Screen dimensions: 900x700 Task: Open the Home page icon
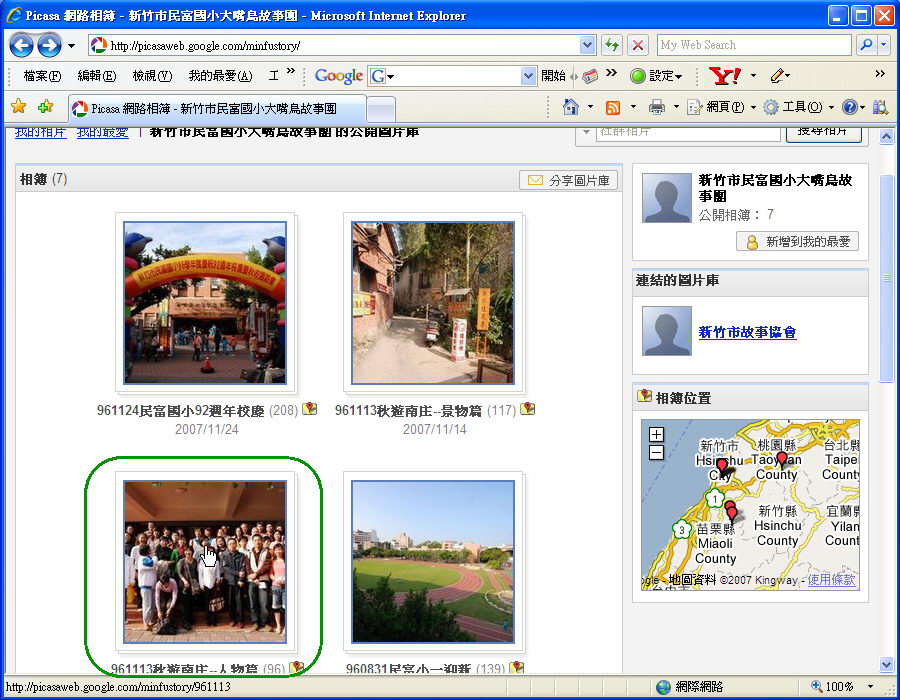pyautogui.click(x=570, y=107)
